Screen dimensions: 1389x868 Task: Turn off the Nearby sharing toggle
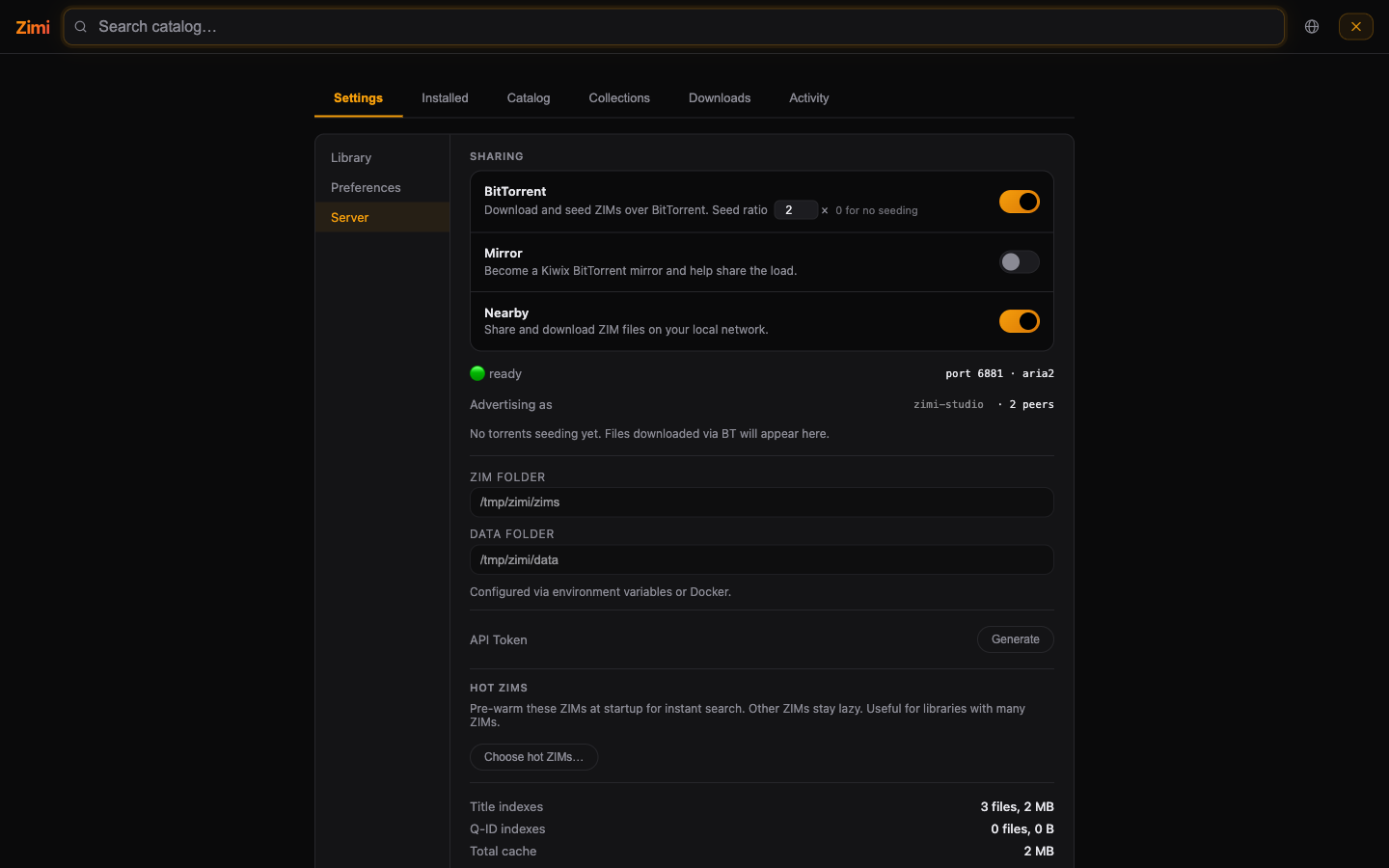coord(1020,321)
